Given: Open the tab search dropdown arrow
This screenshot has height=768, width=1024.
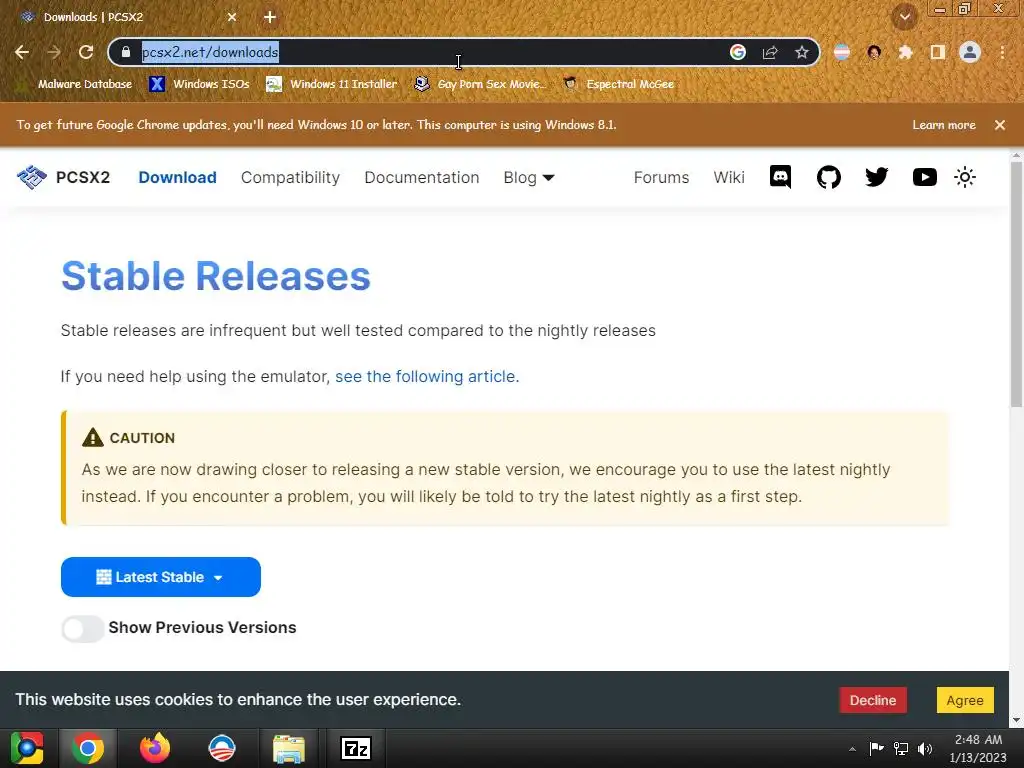Looking at the screenshot, I should click(905, 17).
